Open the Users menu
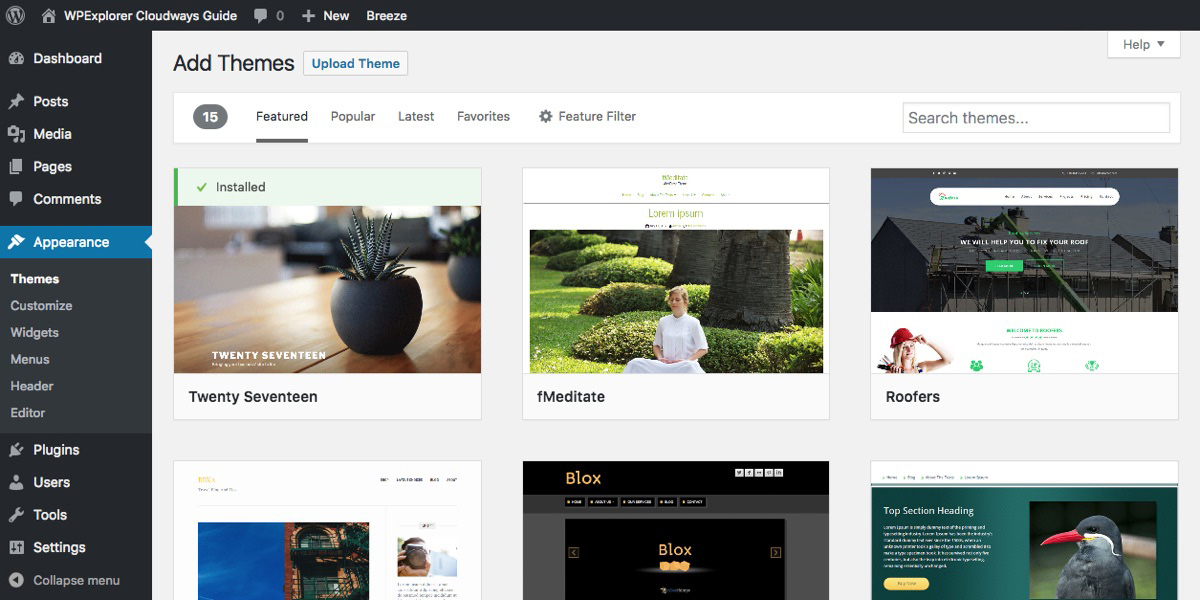1200x600 pixels. tap(52, 482)
